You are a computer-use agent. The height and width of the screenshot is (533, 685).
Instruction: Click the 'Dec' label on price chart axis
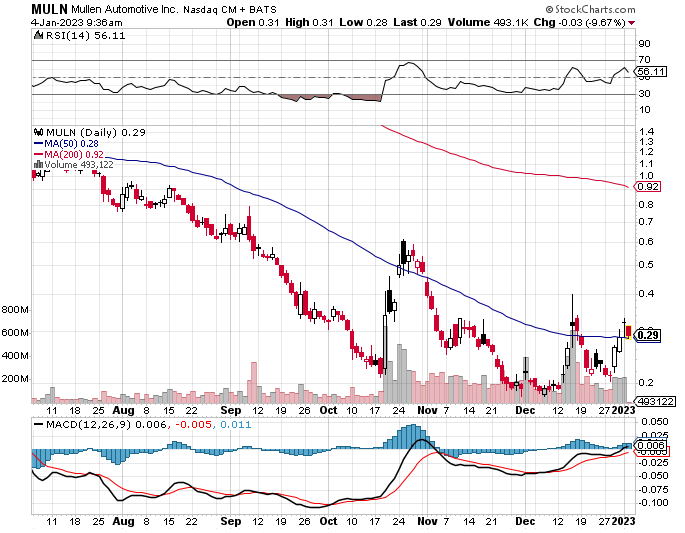pyautogui.click(x=525, y=410)
